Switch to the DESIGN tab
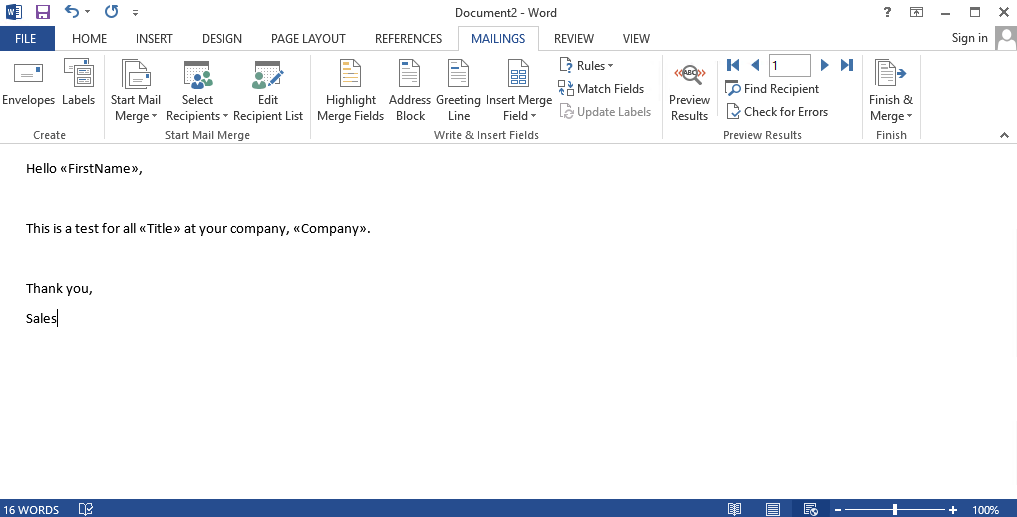Screen dimensions: 1017x517 click(222, 38)
